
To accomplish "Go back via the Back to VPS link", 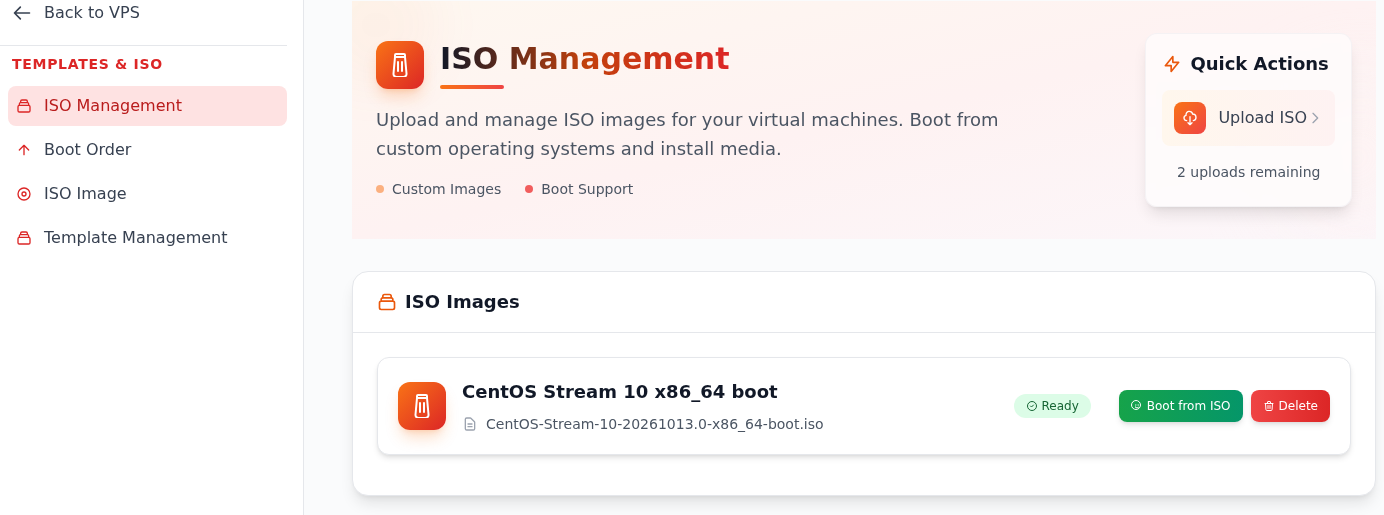I will tap(76, 13).
